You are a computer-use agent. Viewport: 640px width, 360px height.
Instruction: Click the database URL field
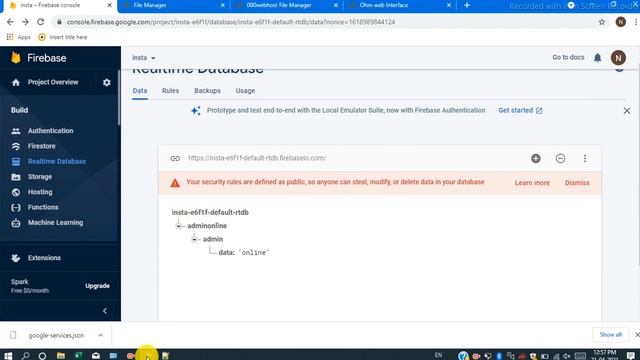pos(257,158)
